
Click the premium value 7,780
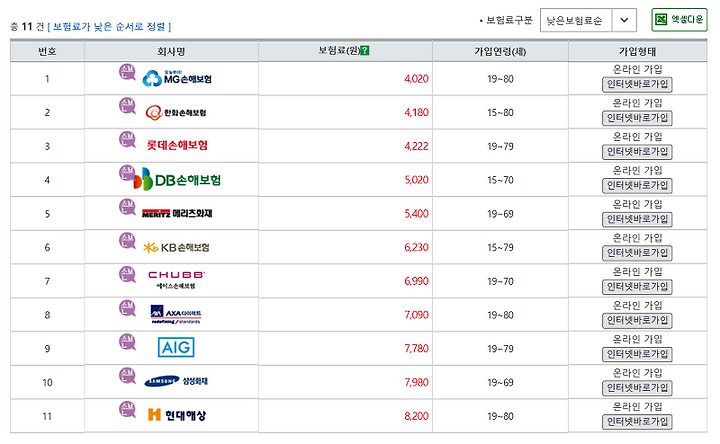pyautogui.click(x=416, y=349)
